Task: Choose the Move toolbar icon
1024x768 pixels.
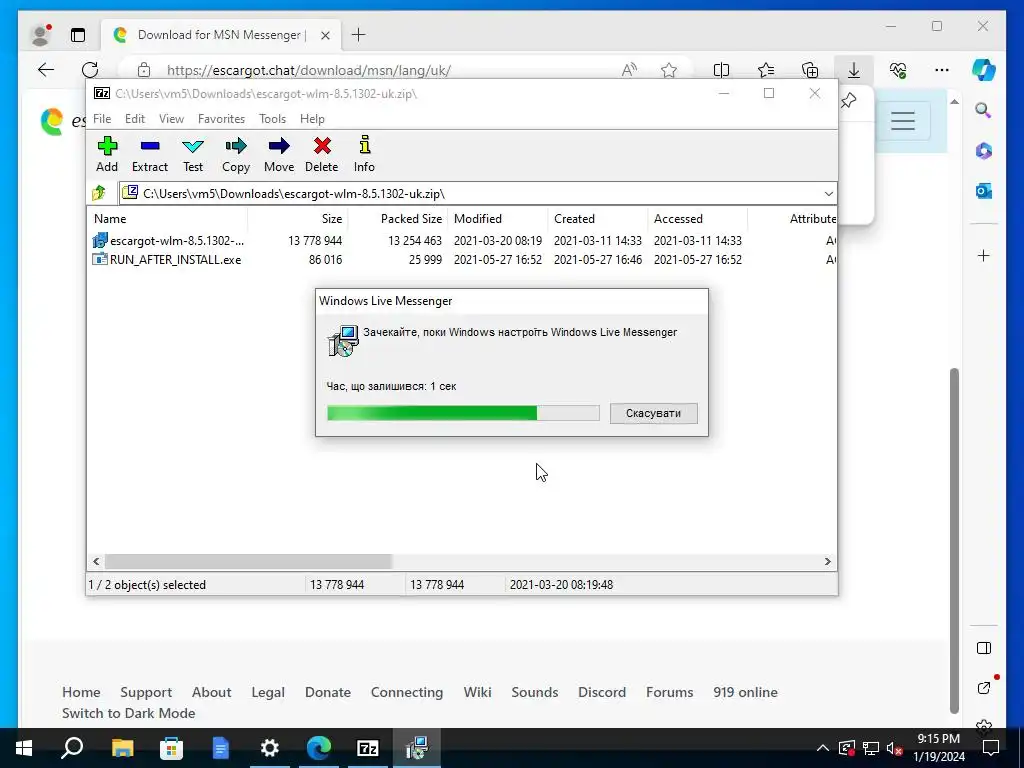Action: click(279, 154)
